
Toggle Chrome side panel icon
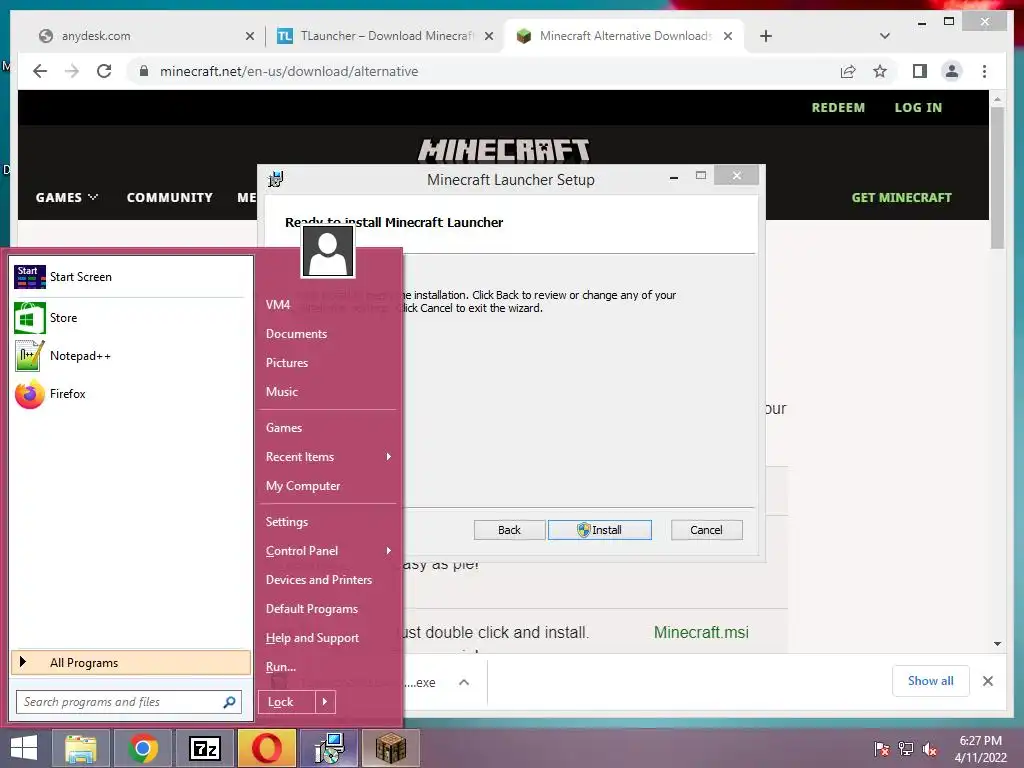coord(920,71)
